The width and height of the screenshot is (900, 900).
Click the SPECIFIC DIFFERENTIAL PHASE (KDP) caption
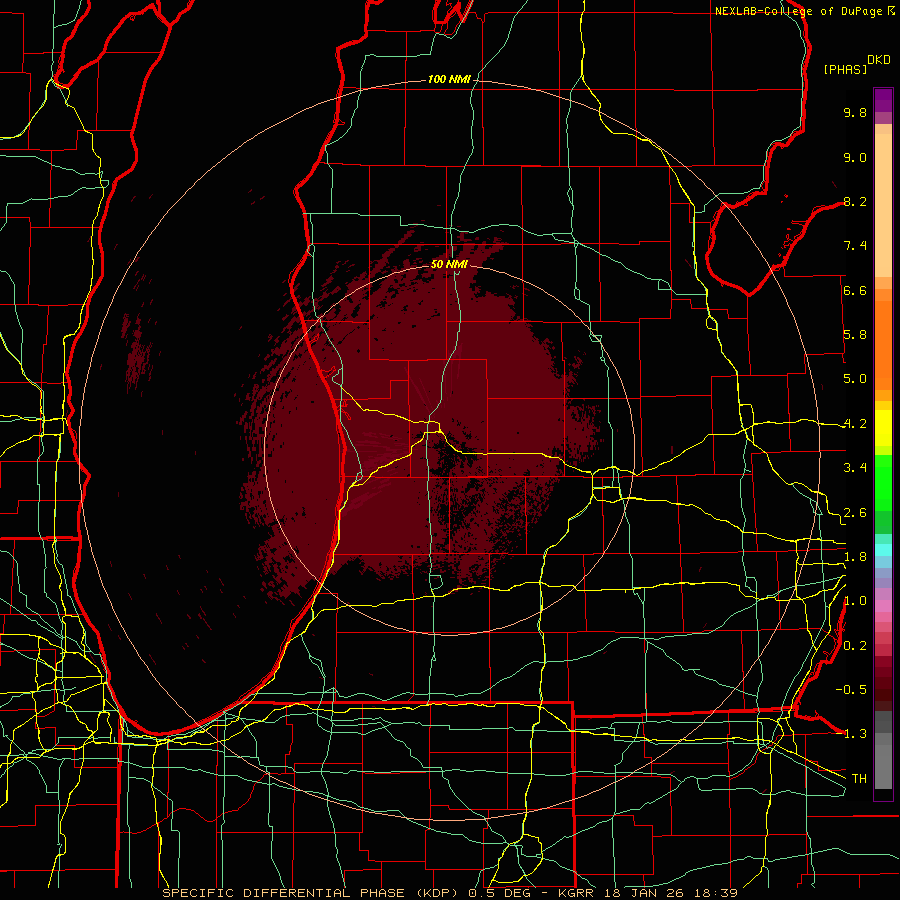312,893
